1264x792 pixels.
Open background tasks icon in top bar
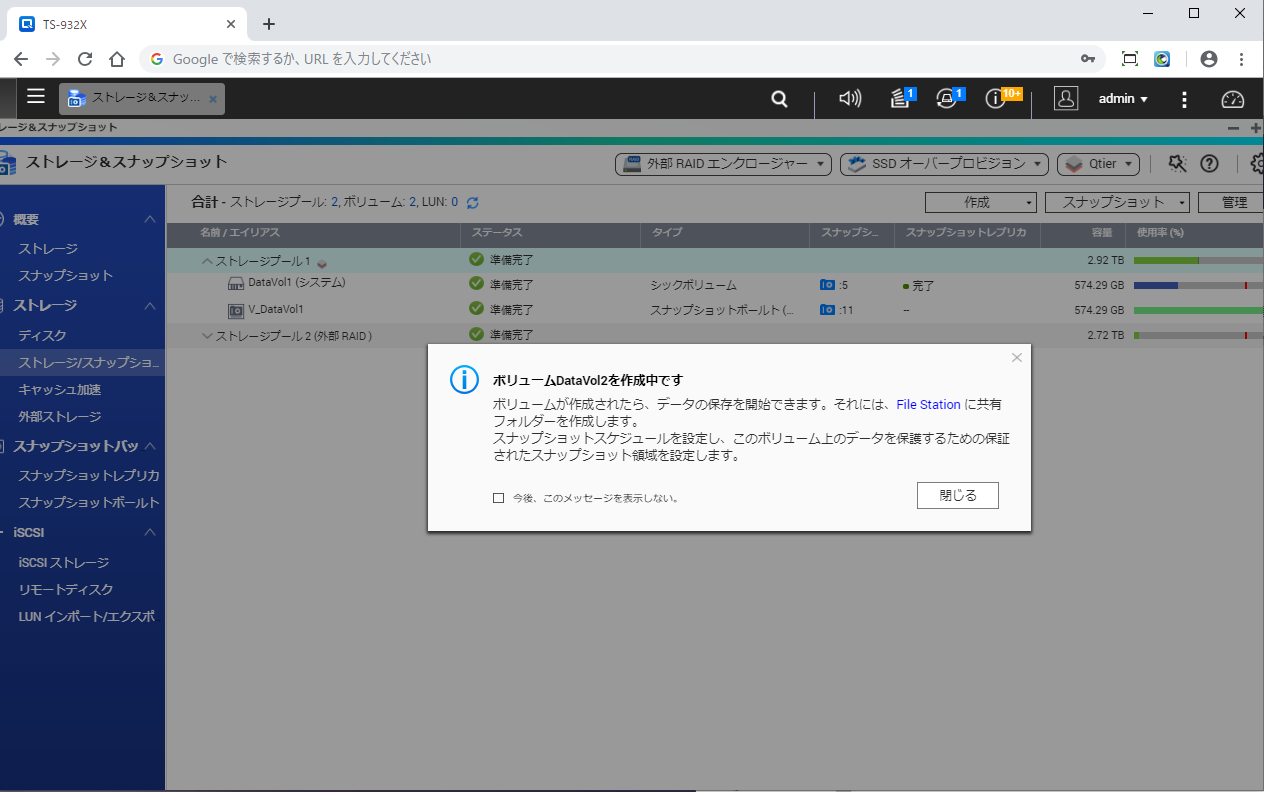point(901,98)
